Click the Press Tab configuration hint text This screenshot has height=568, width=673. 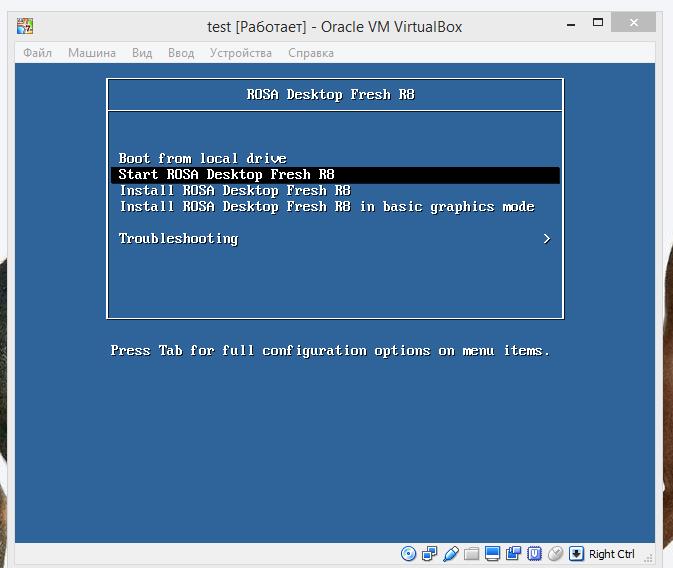(330, 351)
